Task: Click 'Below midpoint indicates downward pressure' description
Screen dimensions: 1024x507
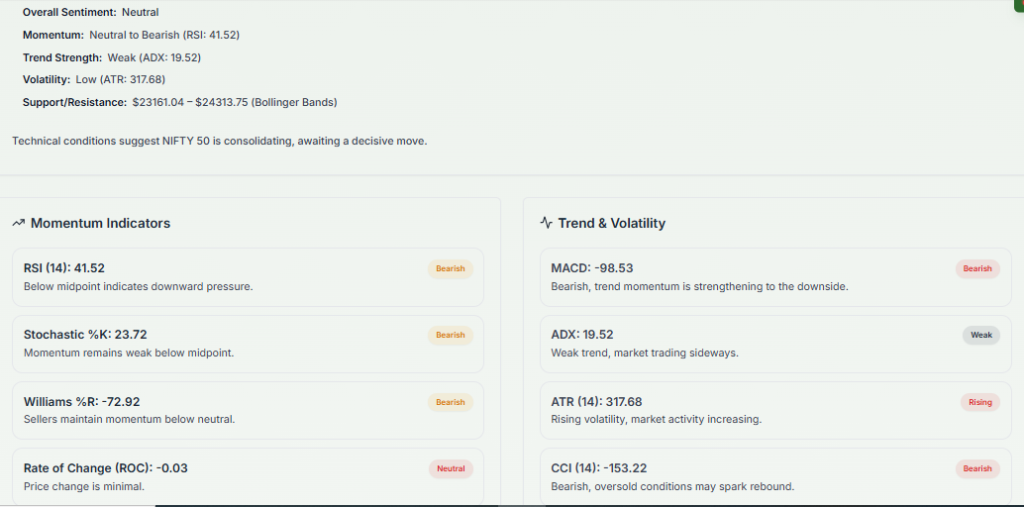Action: click(x=138, y=287)
